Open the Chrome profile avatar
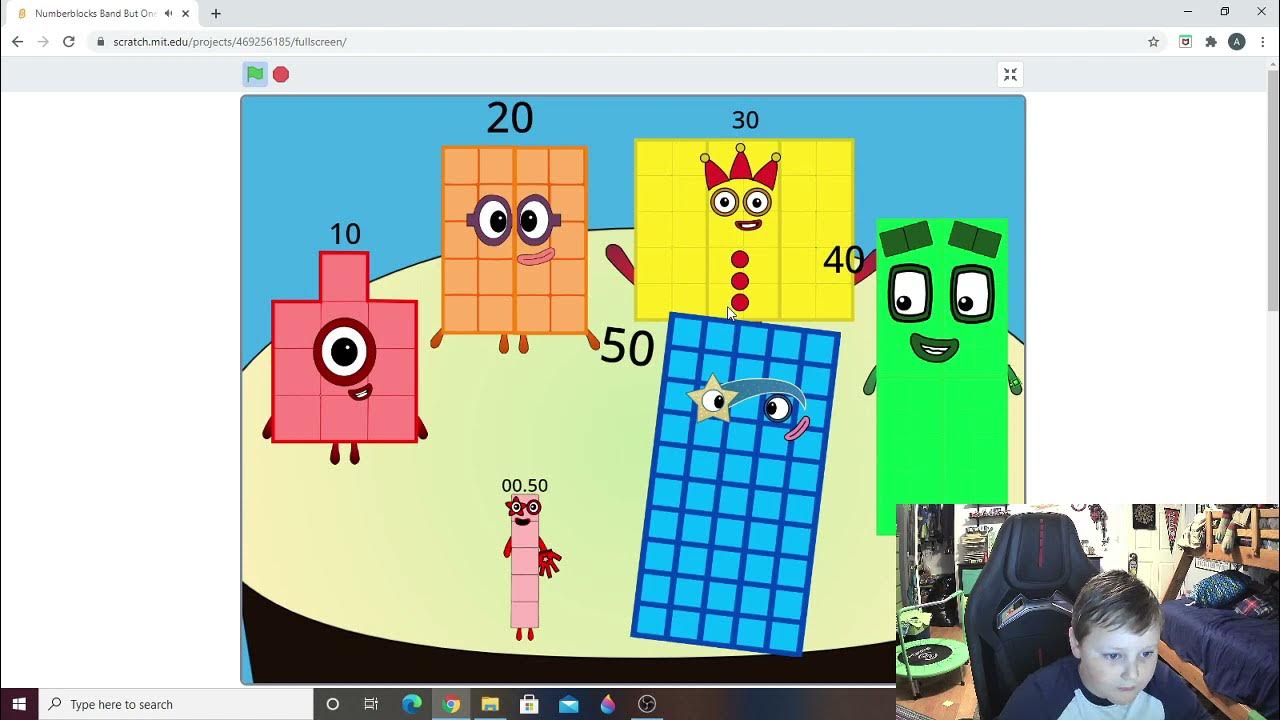Viewport: 1280px width, 720px height. pos(1237,42)
